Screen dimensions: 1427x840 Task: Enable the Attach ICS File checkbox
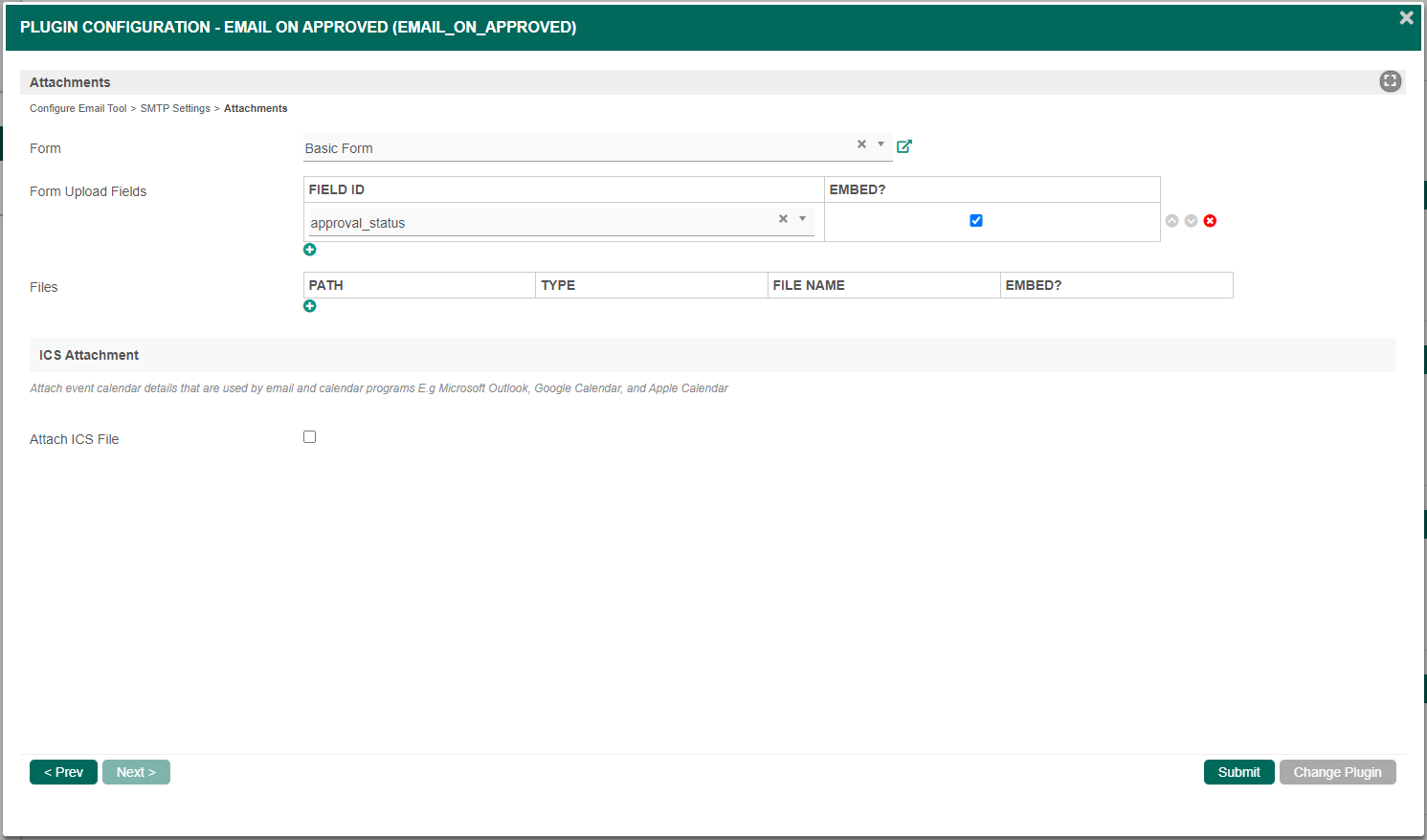coord(309,437)
